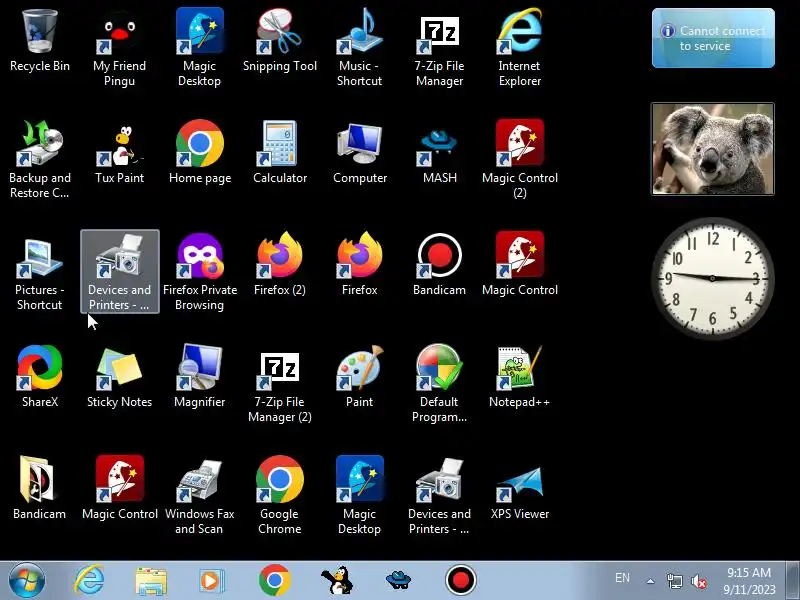Click the Cannot connect to service gadget
800x600 pixels.
713,38
